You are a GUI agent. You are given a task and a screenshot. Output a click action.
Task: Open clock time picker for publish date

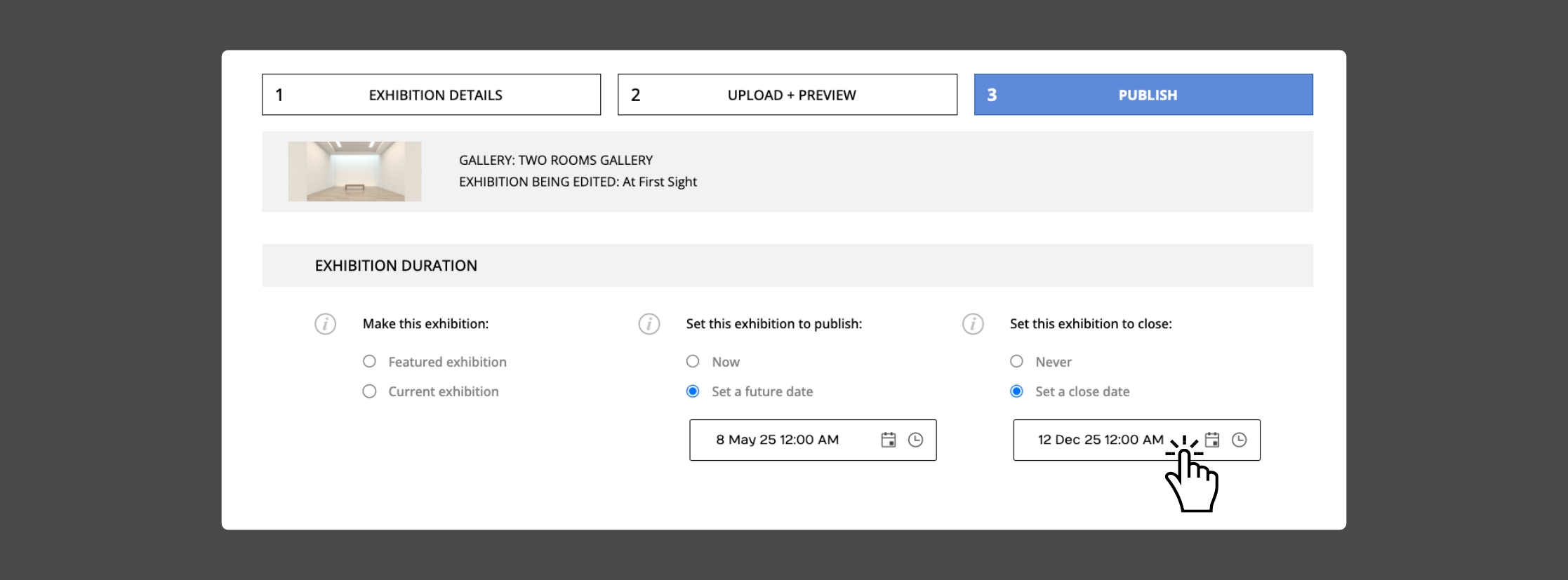[915, 440]
